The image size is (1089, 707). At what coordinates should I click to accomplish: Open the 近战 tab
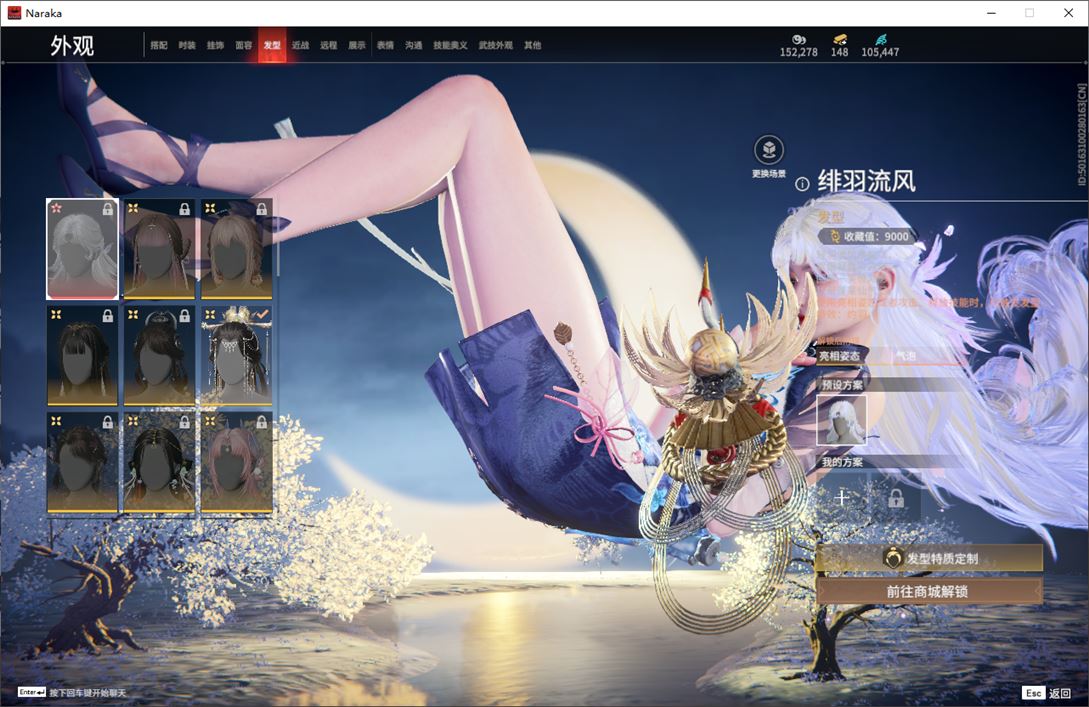point(300,45)
